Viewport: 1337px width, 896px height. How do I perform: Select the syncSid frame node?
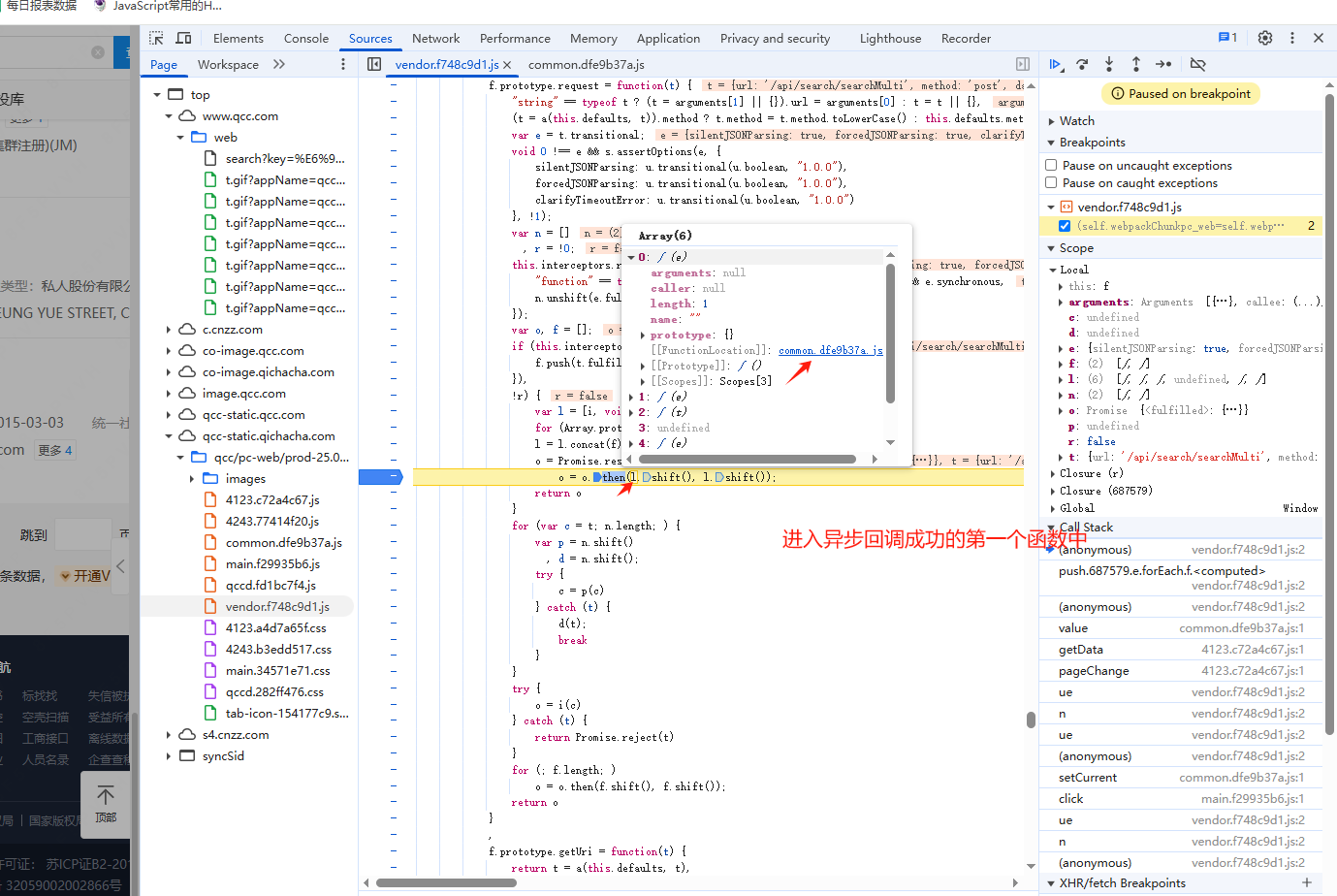(x=223, y=756)
